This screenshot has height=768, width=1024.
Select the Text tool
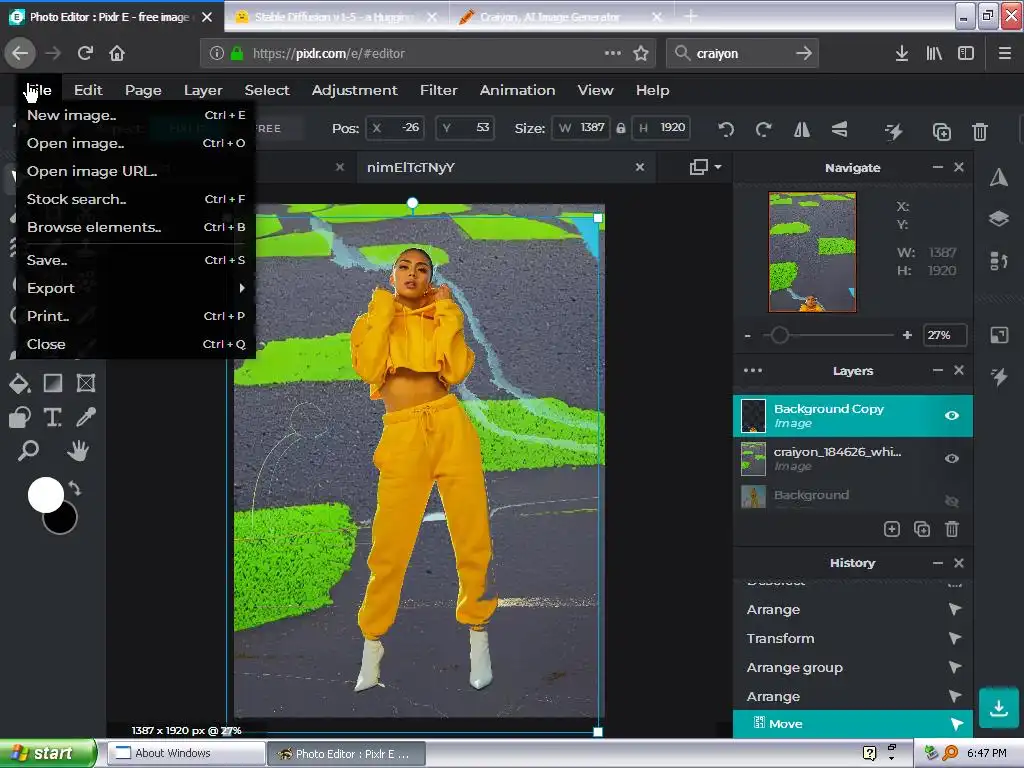point(52,417)
